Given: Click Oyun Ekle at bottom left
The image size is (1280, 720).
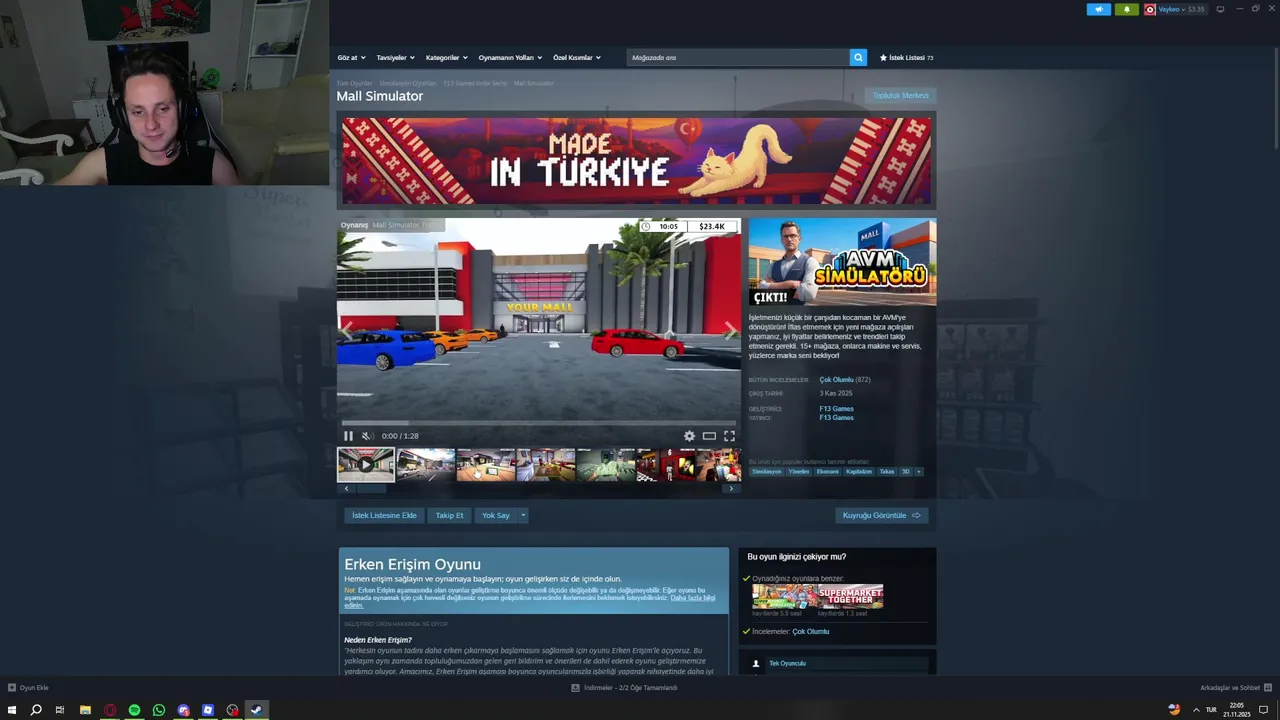Looking at the screenshot, I should 28,688.
